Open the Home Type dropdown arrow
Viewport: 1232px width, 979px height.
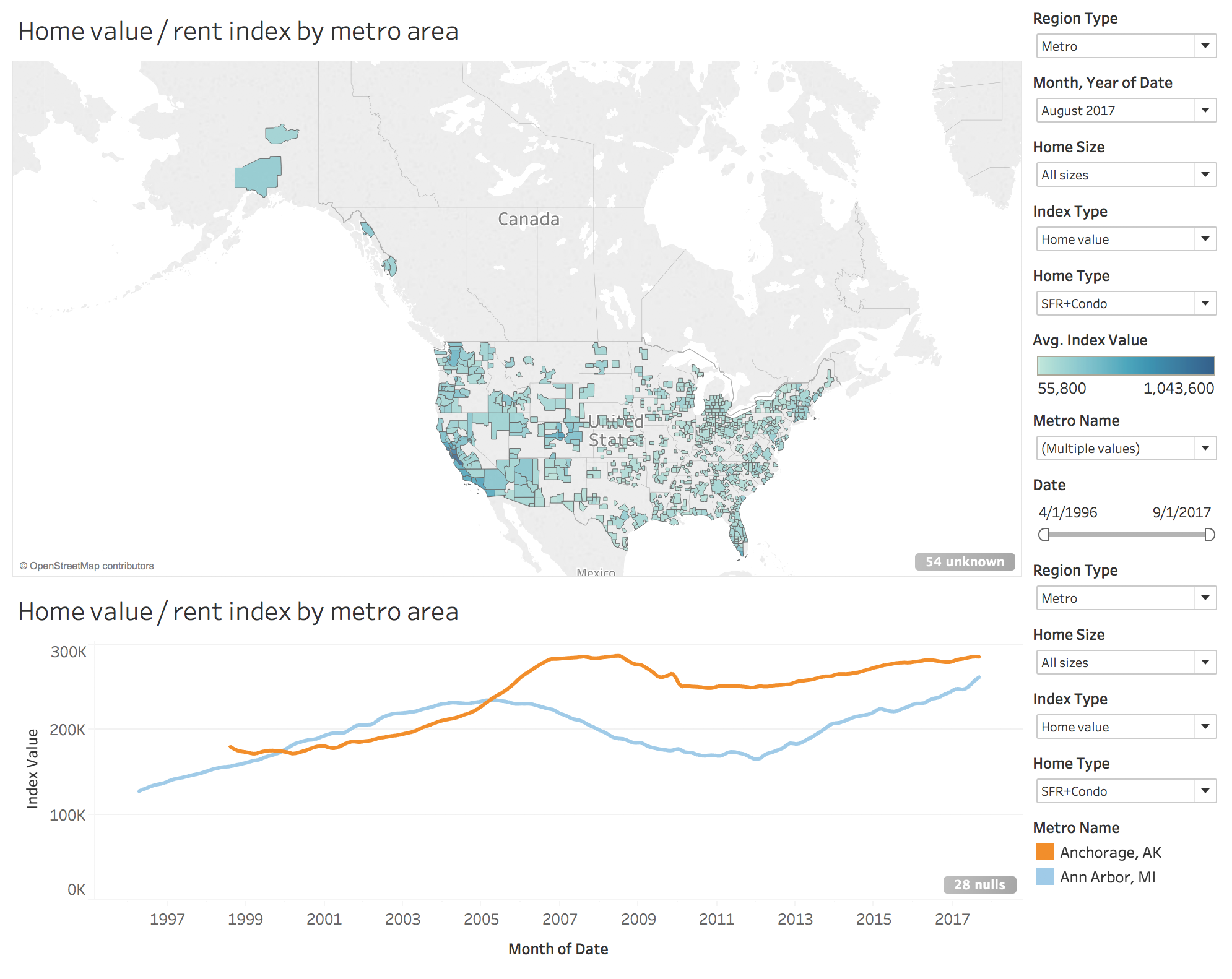click(1205, 303)
